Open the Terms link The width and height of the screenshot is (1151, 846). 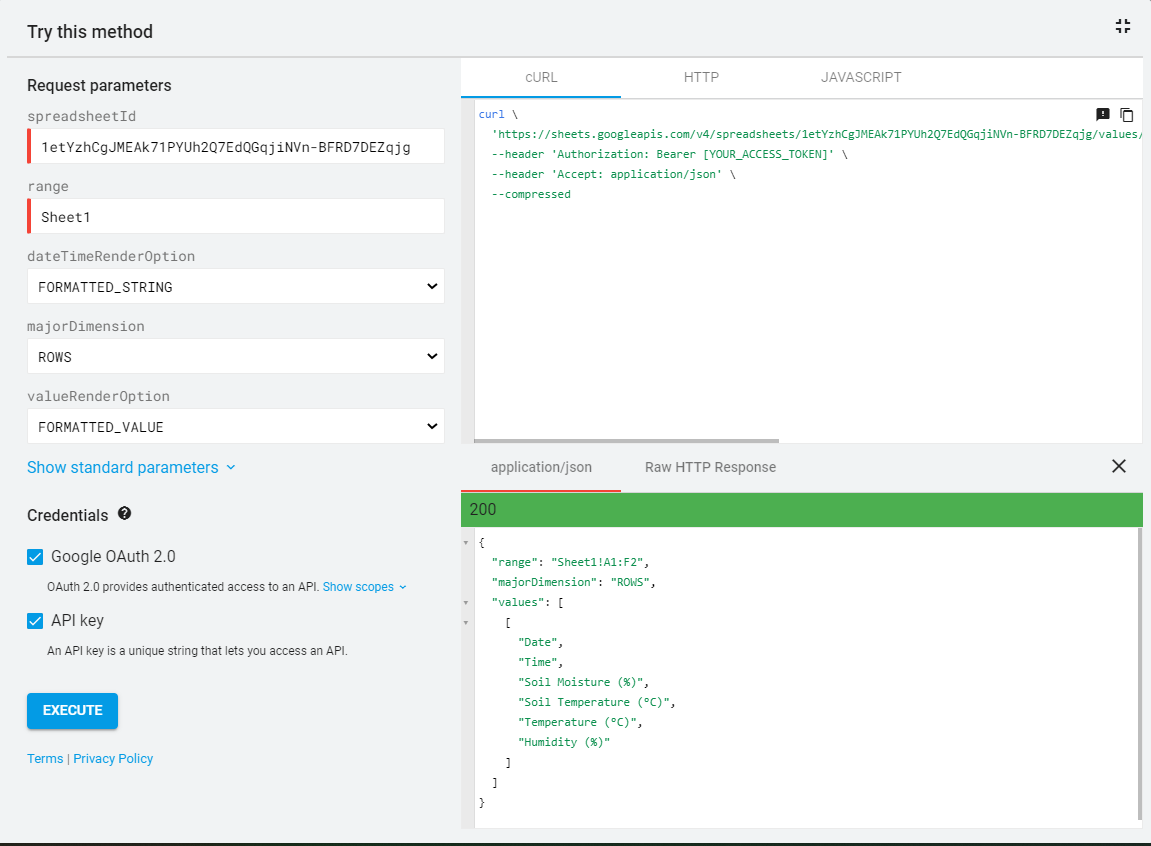(45, 759)
